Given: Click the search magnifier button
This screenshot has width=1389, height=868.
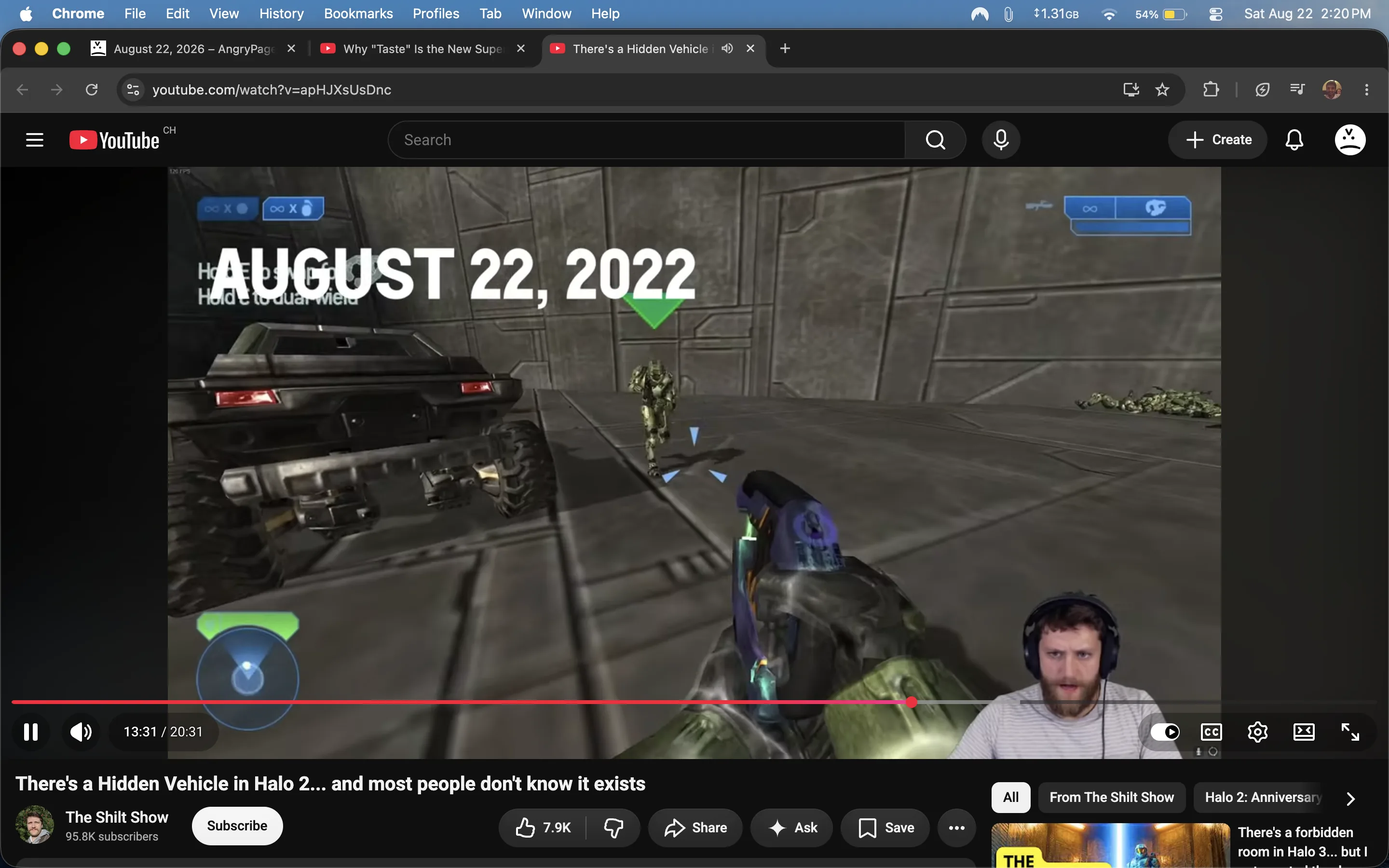Looking at the screenshot, I should [936, 139].
